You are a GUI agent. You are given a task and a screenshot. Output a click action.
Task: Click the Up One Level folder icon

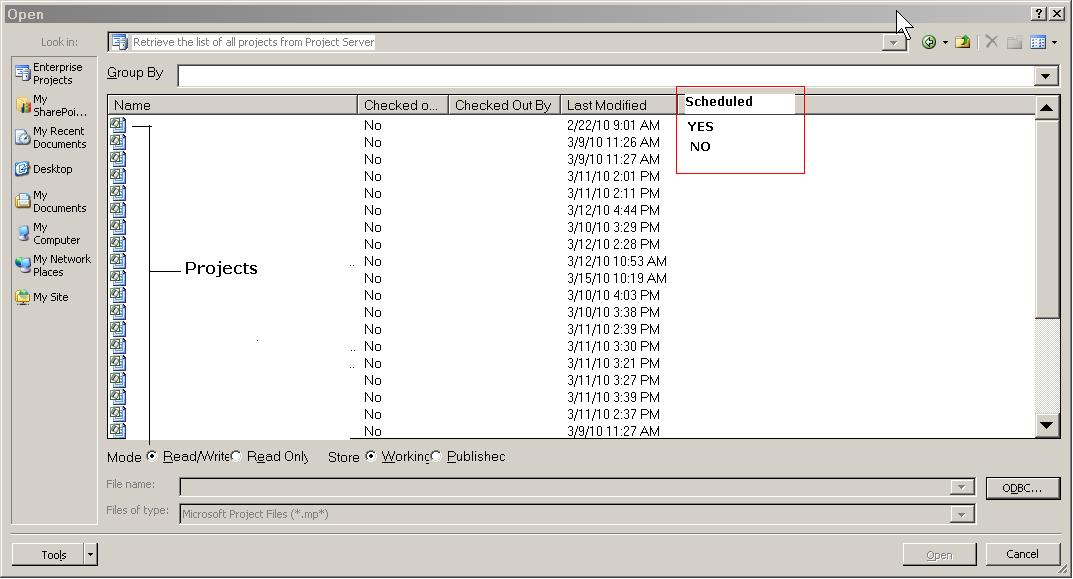tap(962, 42)
